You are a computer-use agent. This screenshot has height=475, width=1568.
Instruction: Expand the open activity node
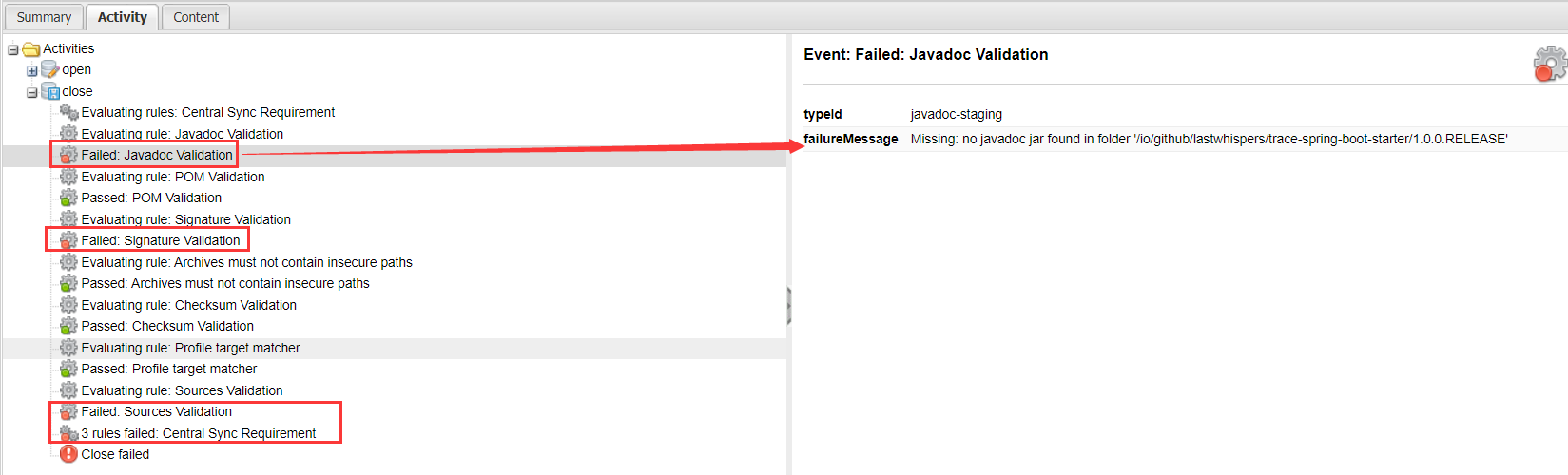pyautogui.click(x=31, y=70)
